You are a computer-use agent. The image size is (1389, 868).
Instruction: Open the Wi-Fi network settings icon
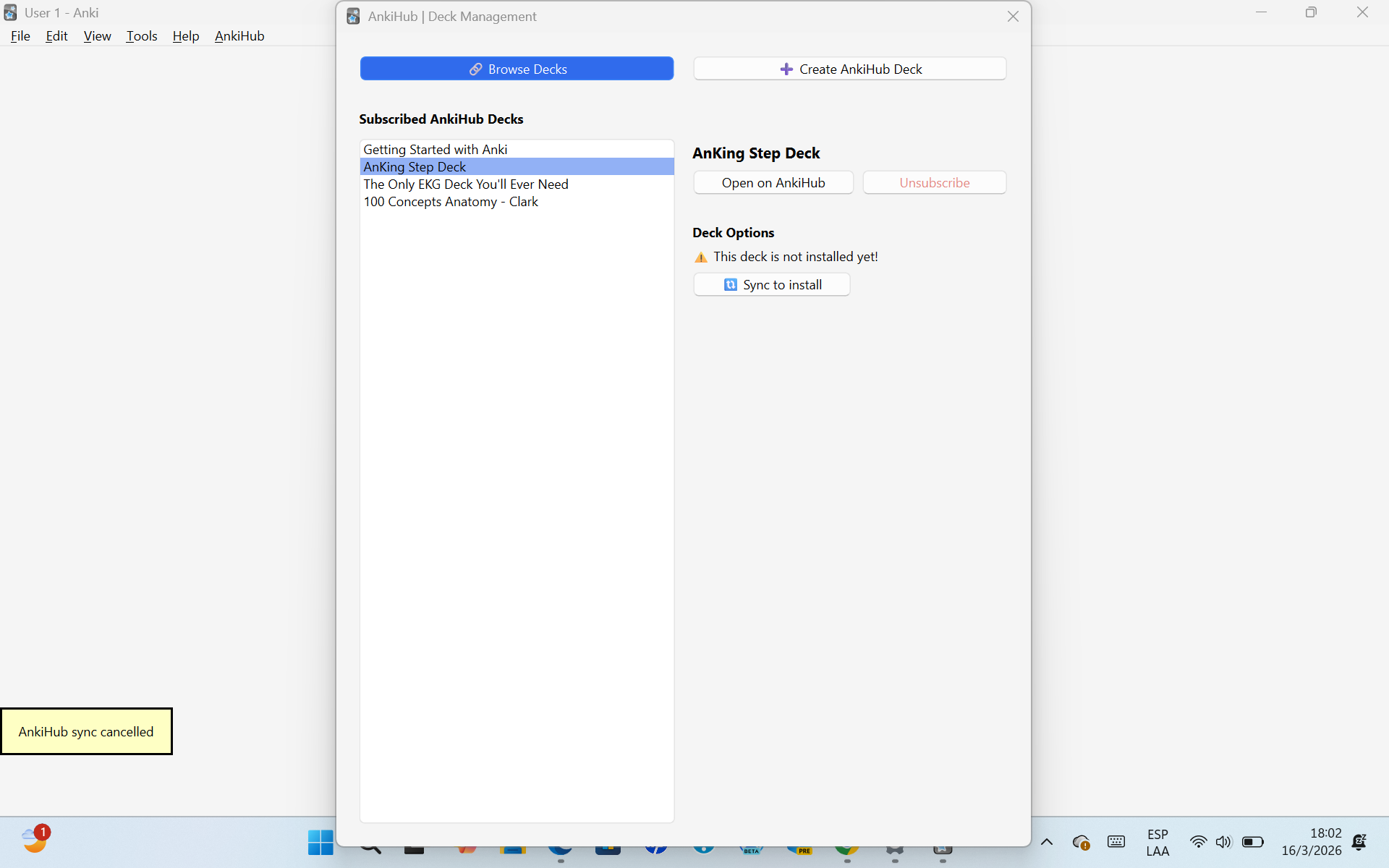pos(1198,842)
